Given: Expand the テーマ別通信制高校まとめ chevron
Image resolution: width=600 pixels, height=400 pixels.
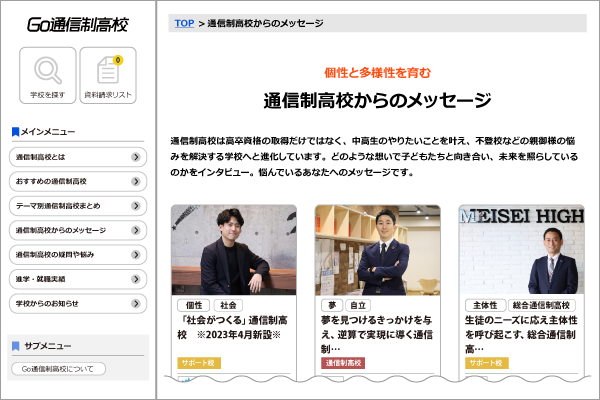Looking at the screenshot, I should pyautogui.click(x=135, y=206).
